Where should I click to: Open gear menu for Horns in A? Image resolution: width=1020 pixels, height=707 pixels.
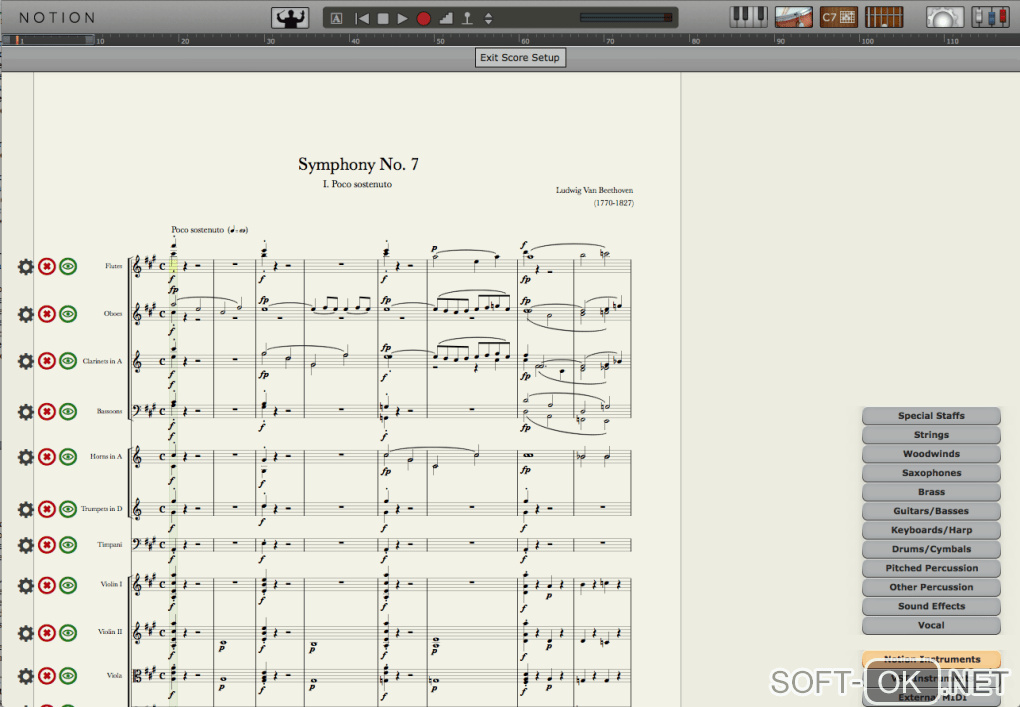coord(25,457)
